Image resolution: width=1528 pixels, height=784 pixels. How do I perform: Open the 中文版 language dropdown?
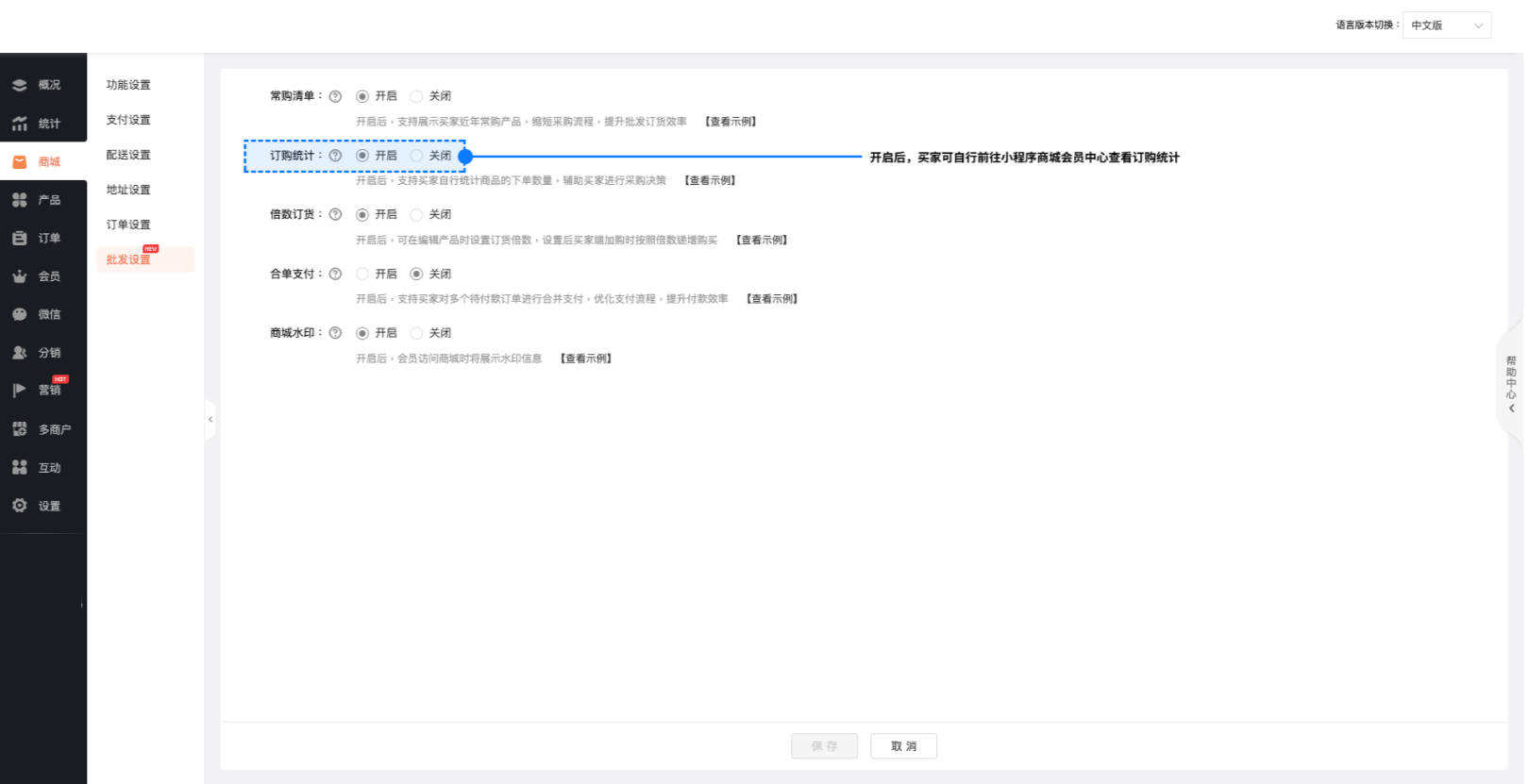click(1447, 25)
